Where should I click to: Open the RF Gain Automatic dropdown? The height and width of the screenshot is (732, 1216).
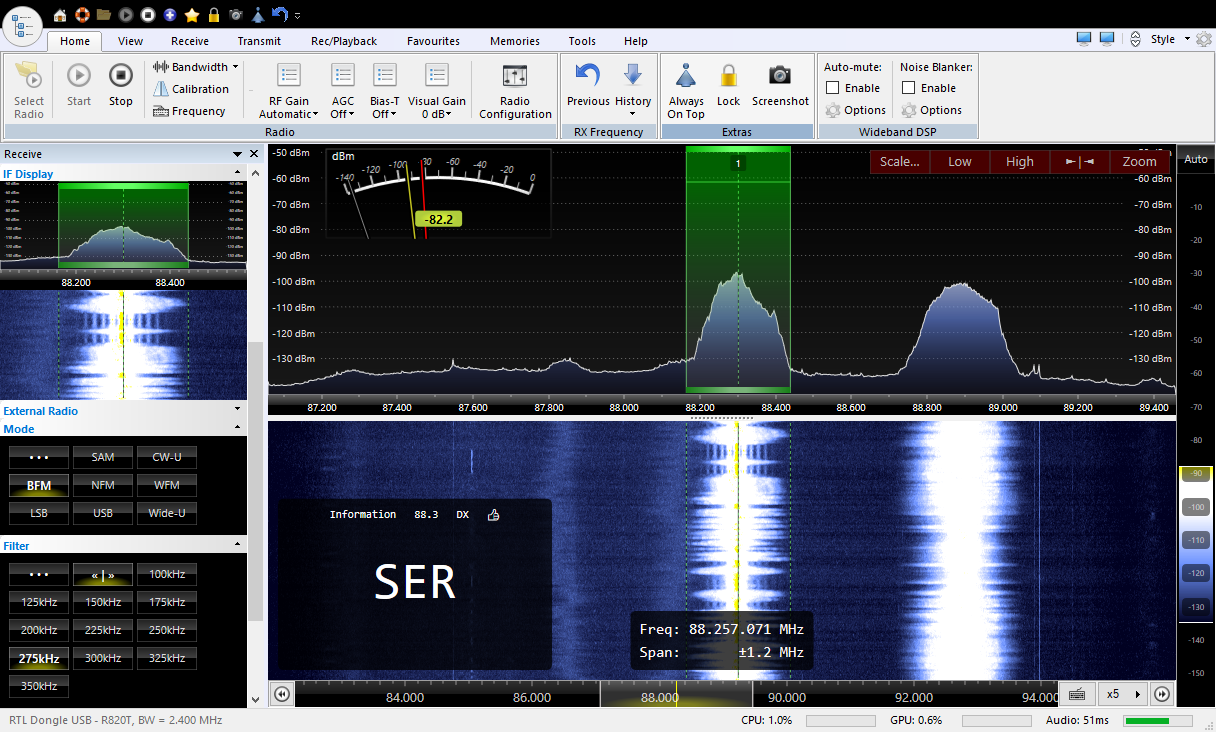point(289,91)
